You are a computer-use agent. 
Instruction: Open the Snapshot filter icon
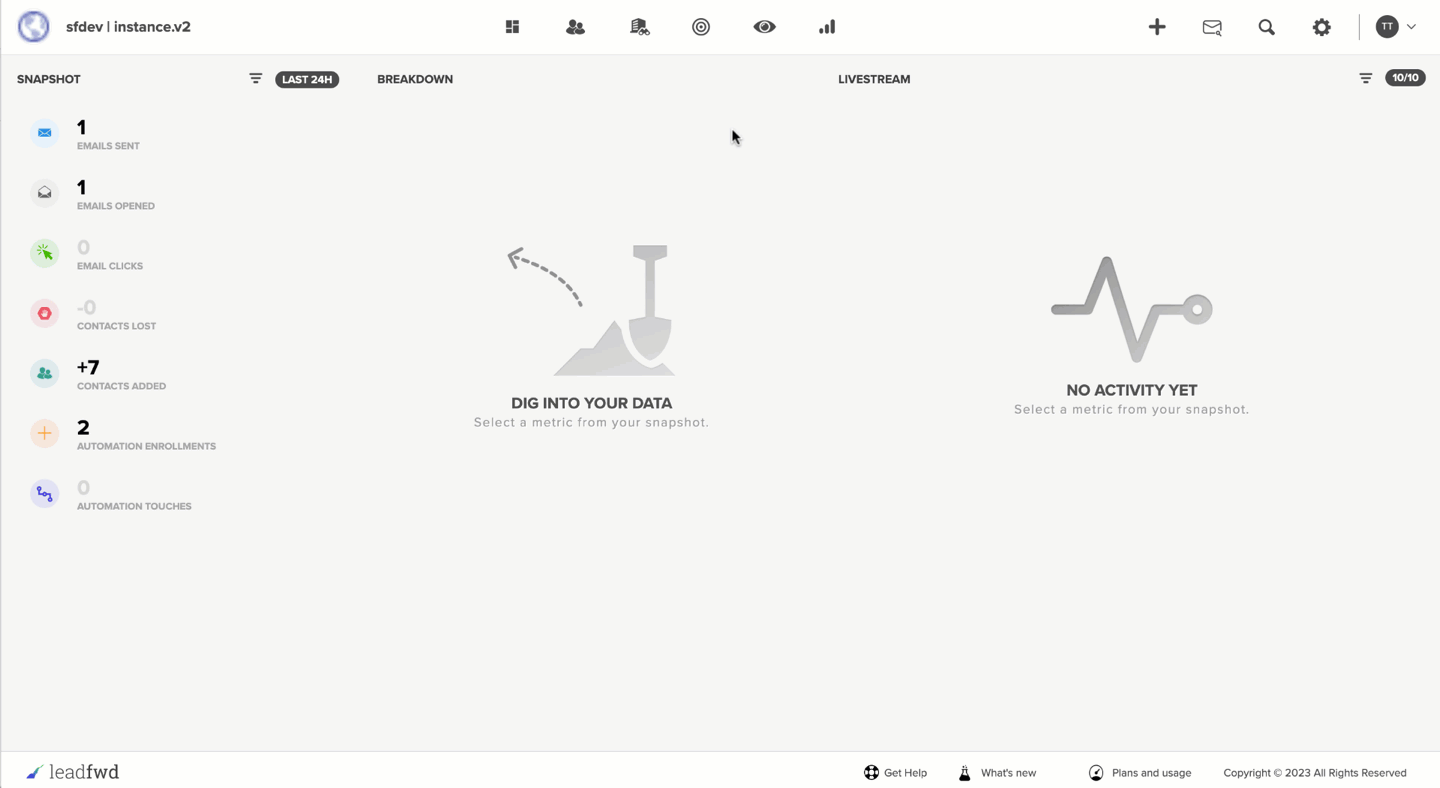coord(255,78)
